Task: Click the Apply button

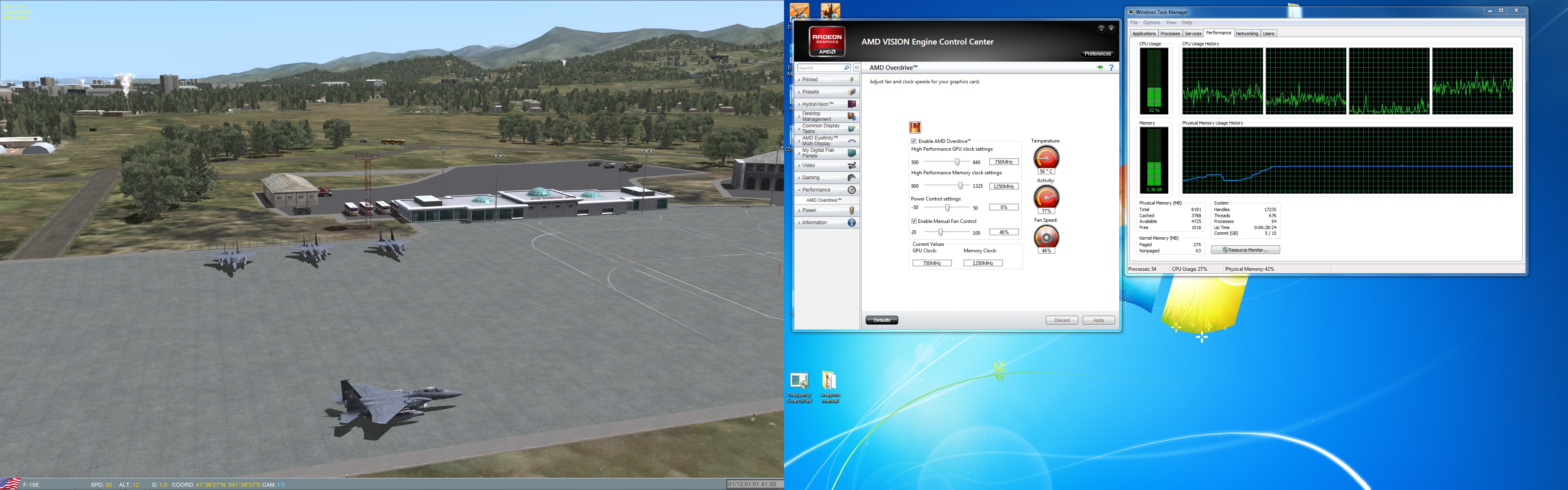Action: [x=1099, y=320]
